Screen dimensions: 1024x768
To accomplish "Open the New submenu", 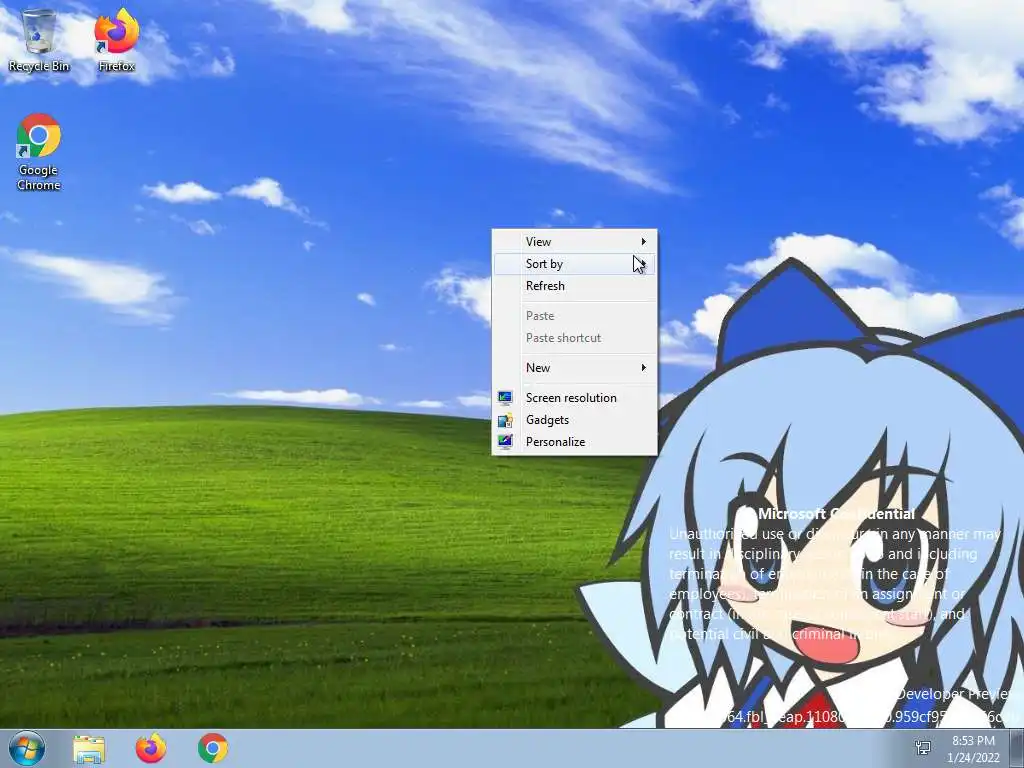I will tap(574, 368).
